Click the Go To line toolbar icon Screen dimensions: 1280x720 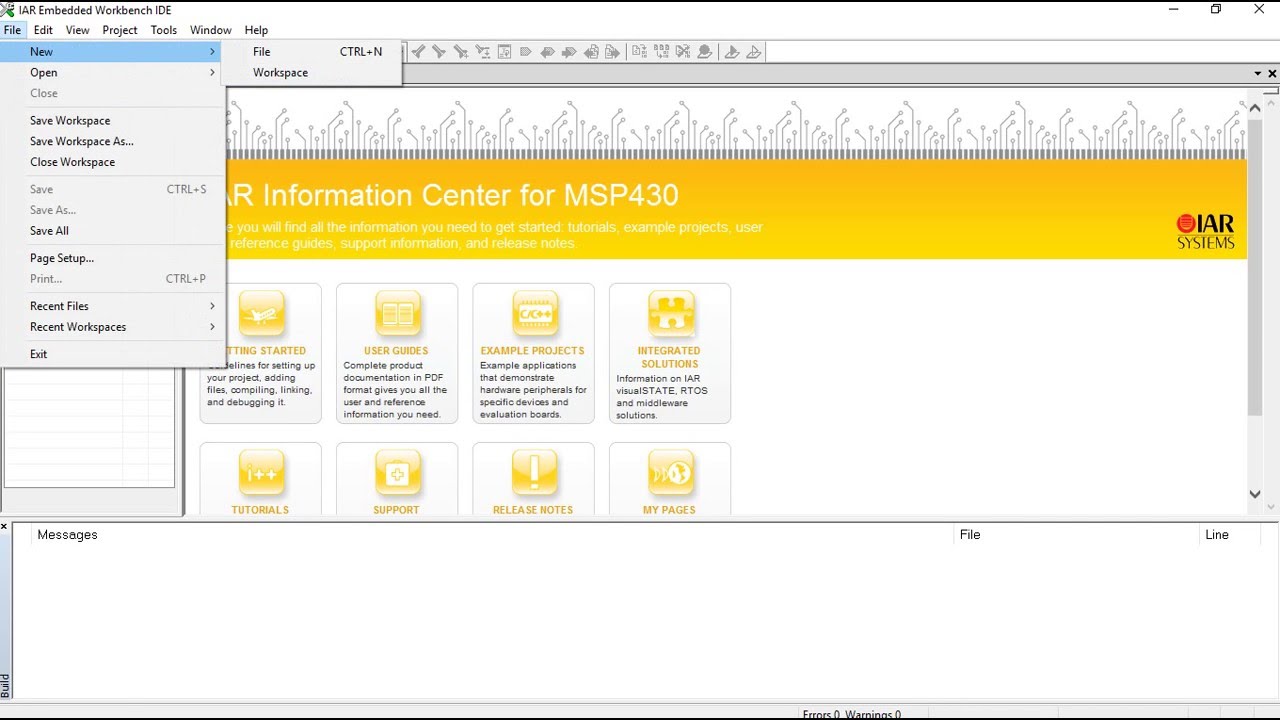504,52
